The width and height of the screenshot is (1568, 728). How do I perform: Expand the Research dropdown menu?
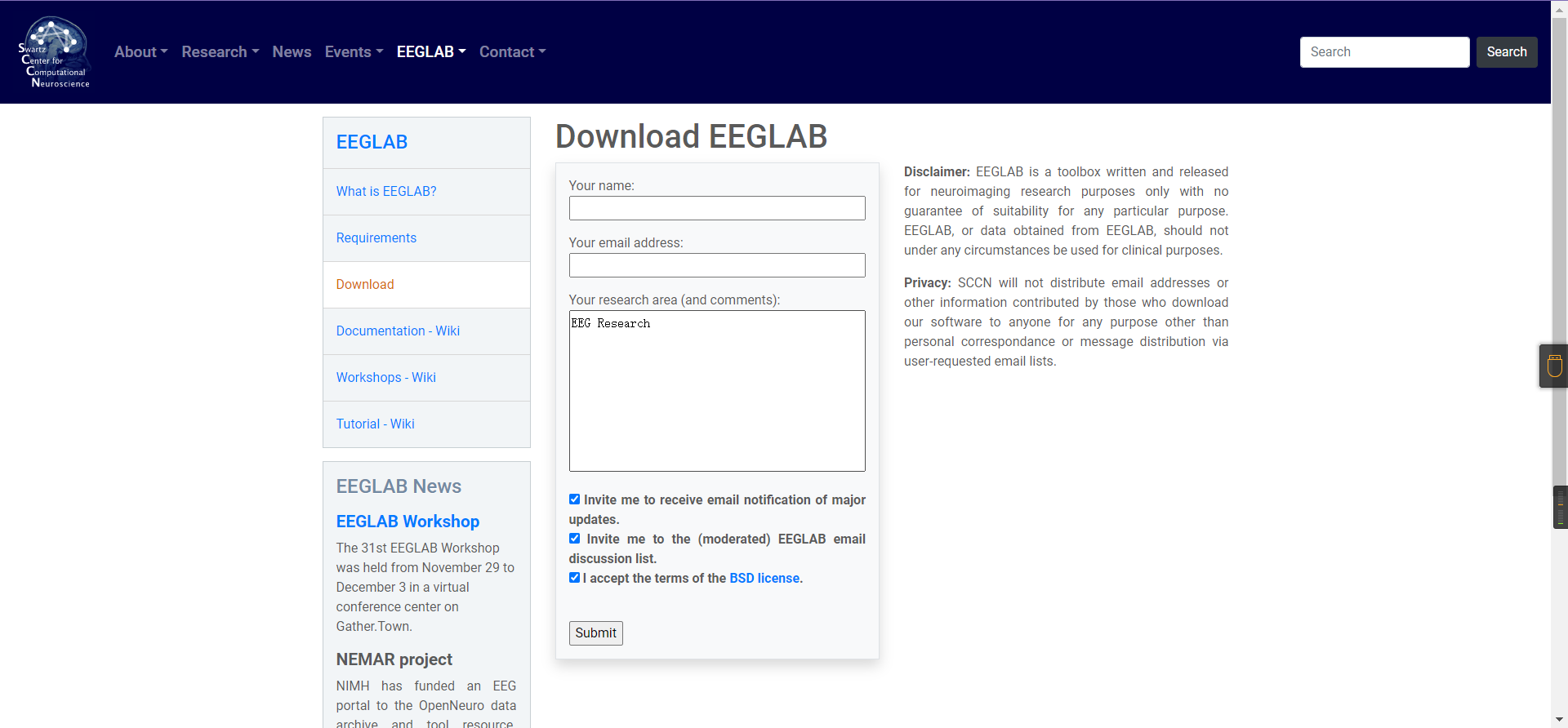click(220, 51)
